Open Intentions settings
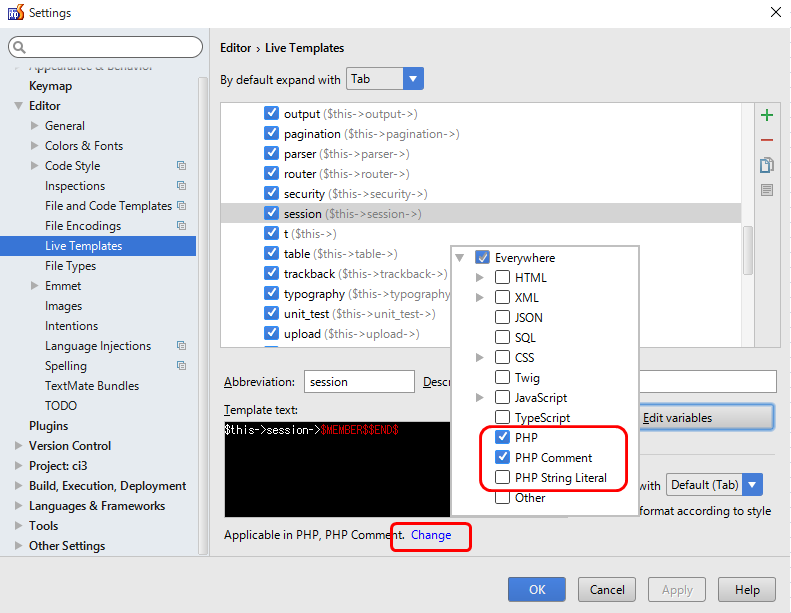 71,326
